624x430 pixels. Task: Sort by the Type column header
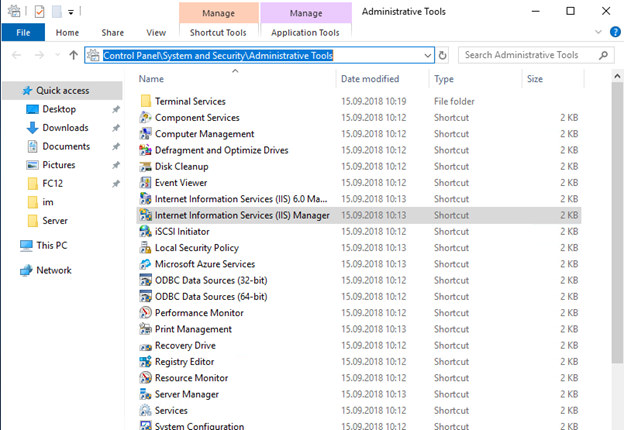click(476, 79)
